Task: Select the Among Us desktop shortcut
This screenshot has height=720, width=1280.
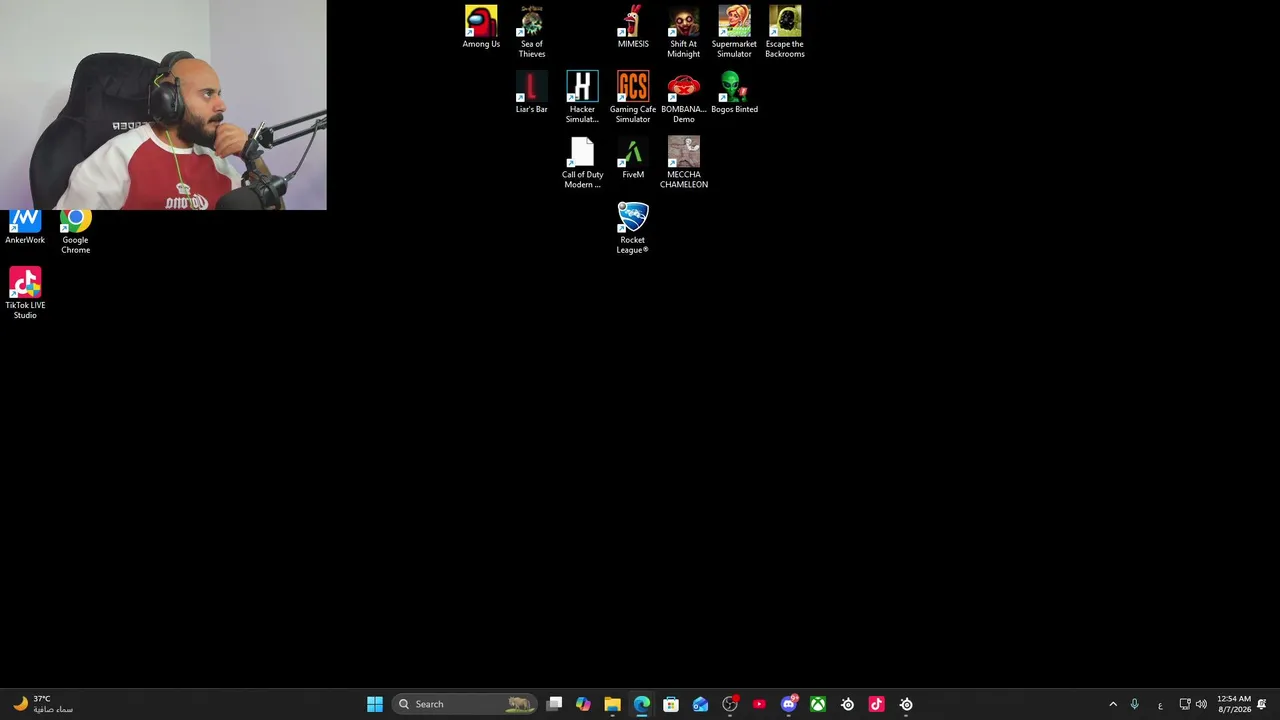Action: coord(481,27)
